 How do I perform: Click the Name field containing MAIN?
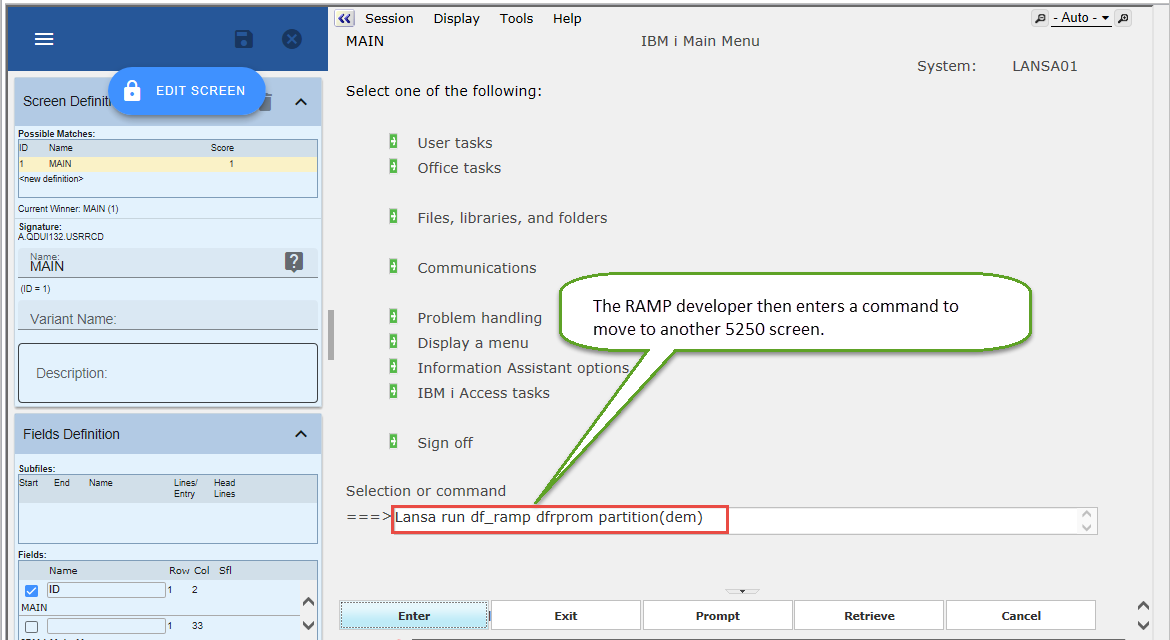coord(153,263)
